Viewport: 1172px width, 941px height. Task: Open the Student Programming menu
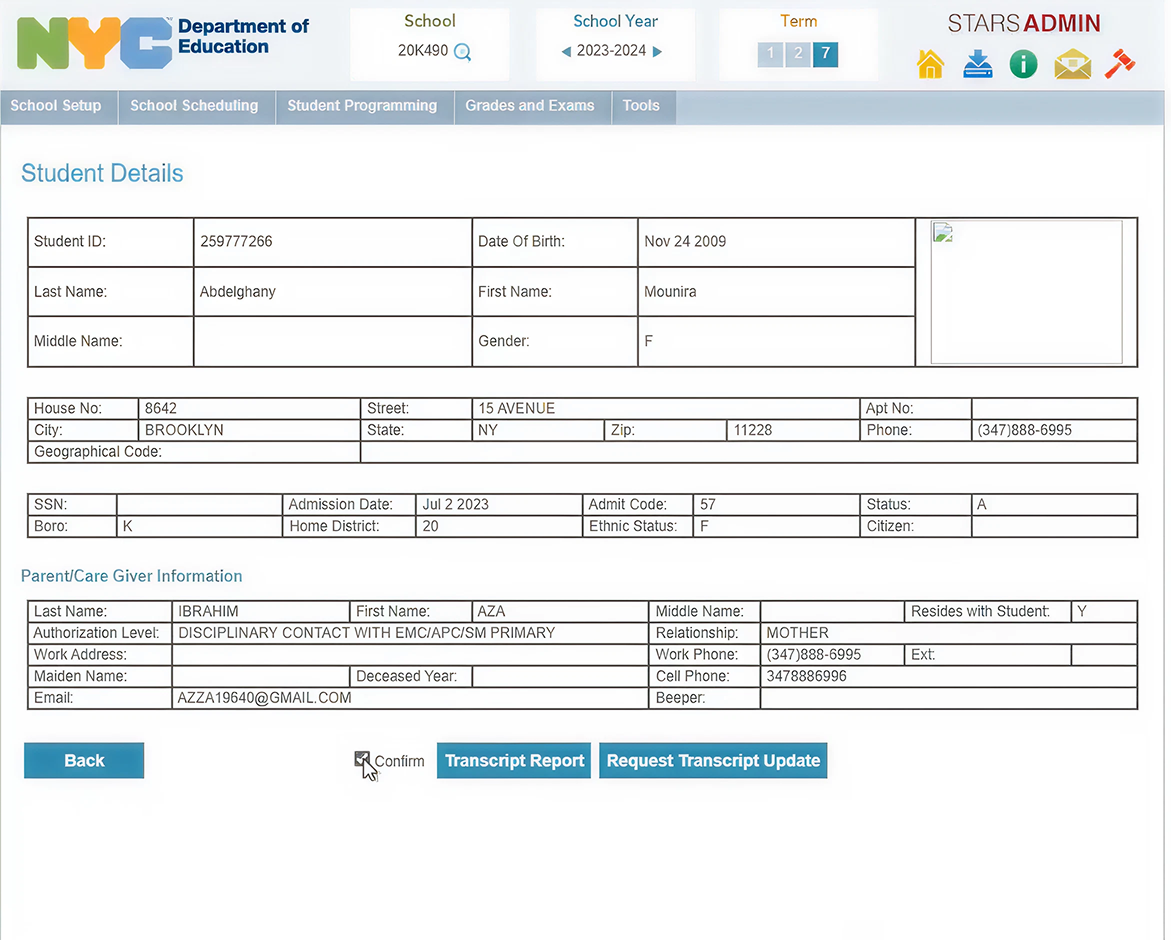pyautogui.click(x=362, y=106)
